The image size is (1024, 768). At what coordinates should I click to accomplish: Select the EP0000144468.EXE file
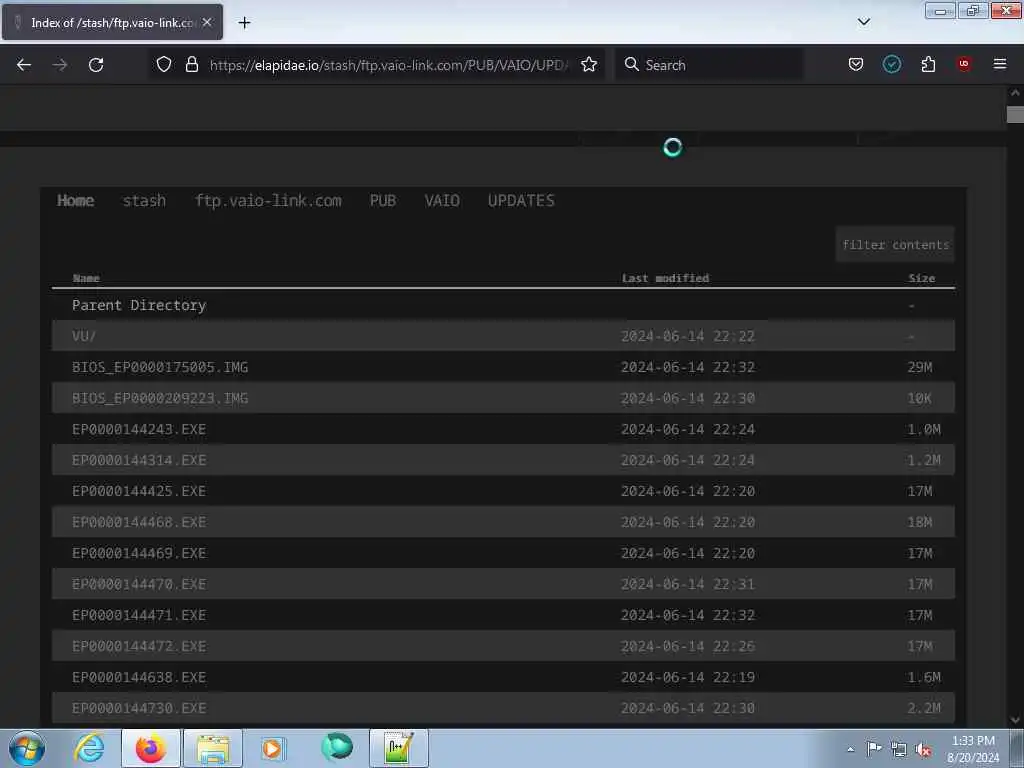139,522
